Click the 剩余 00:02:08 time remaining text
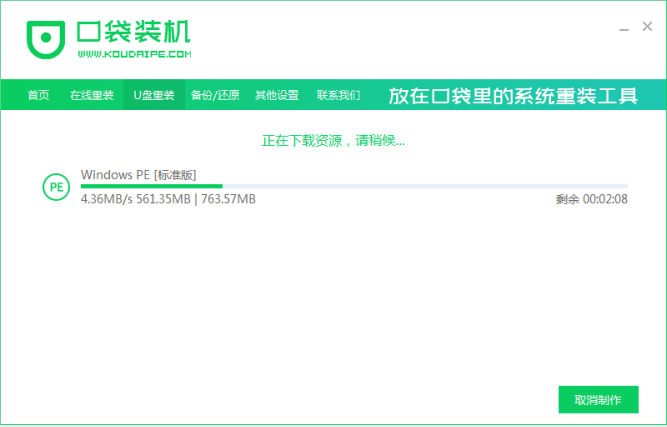Viewport: 667px width, 427px height. pos(591,199)
